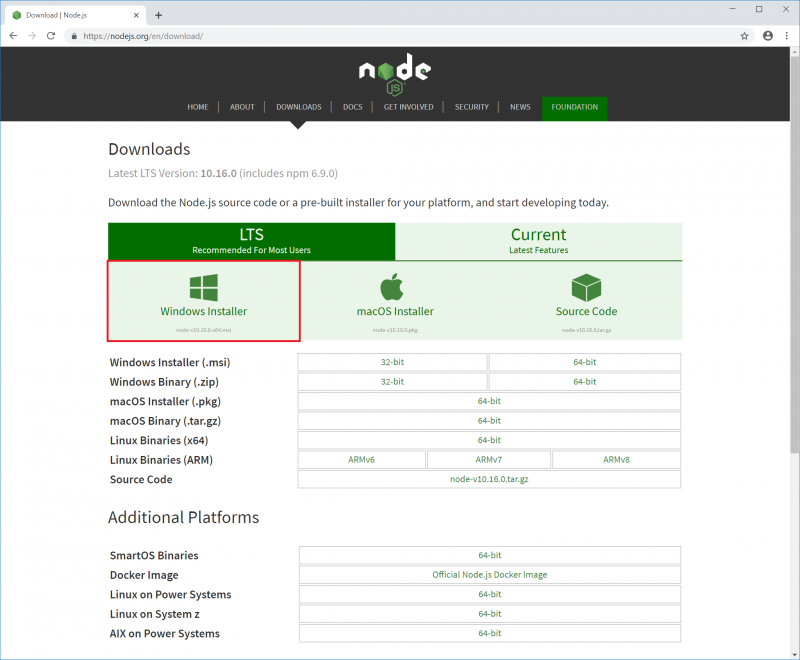Download 32-bit Windows Binary (.zip)
Image resolution: width=800 pixels, height=660 pixels.
pos(392,382)
